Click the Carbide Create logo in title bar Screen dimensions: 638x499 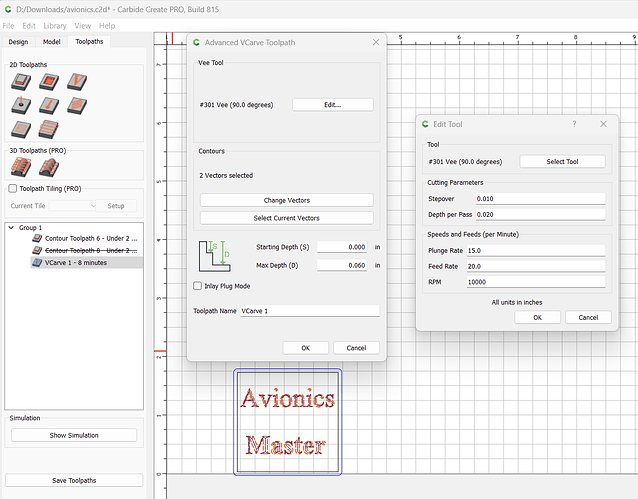pos(8,9)
